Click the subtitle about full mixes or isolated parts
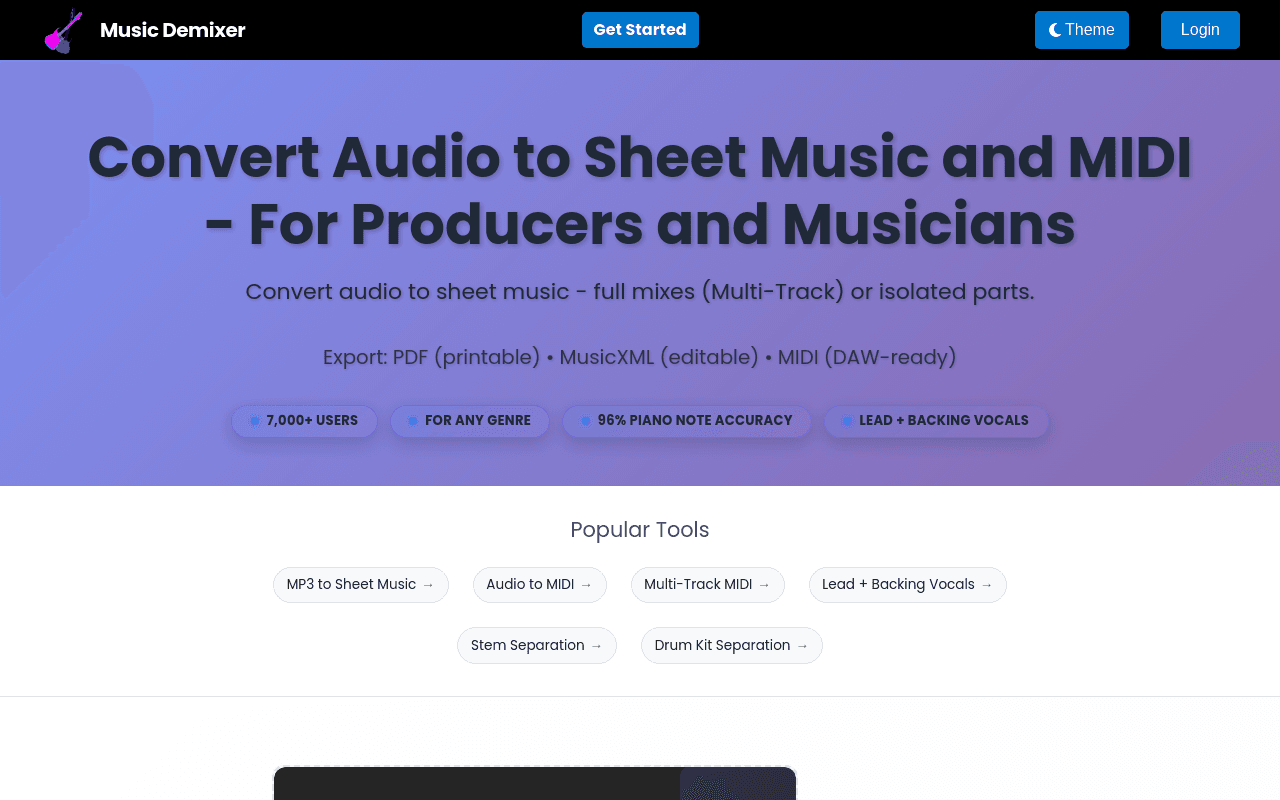This screenshot has height=800, width=1280. click(x=640, y=292)
